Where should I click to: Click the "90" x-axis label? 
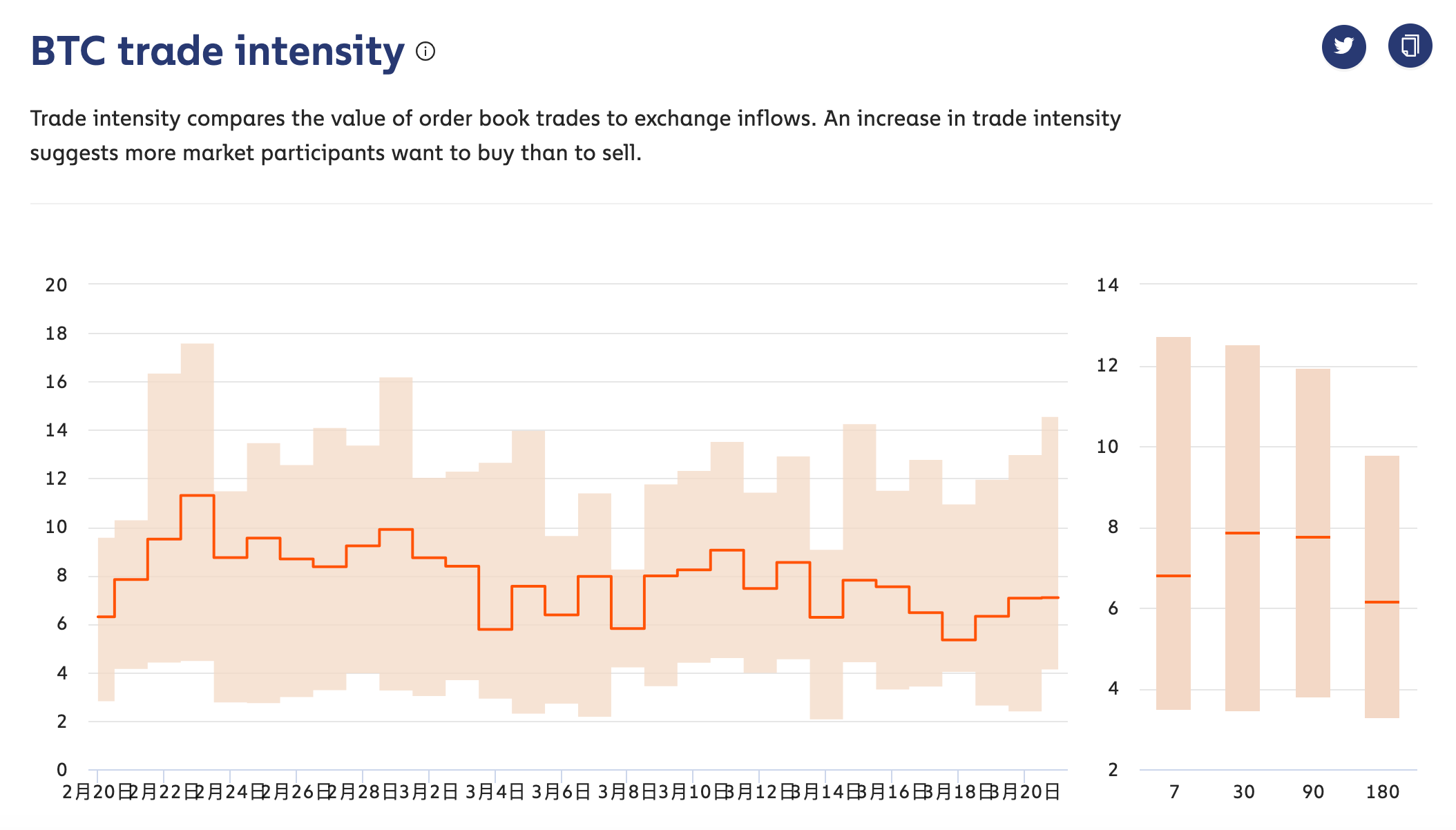[1313, 792]
